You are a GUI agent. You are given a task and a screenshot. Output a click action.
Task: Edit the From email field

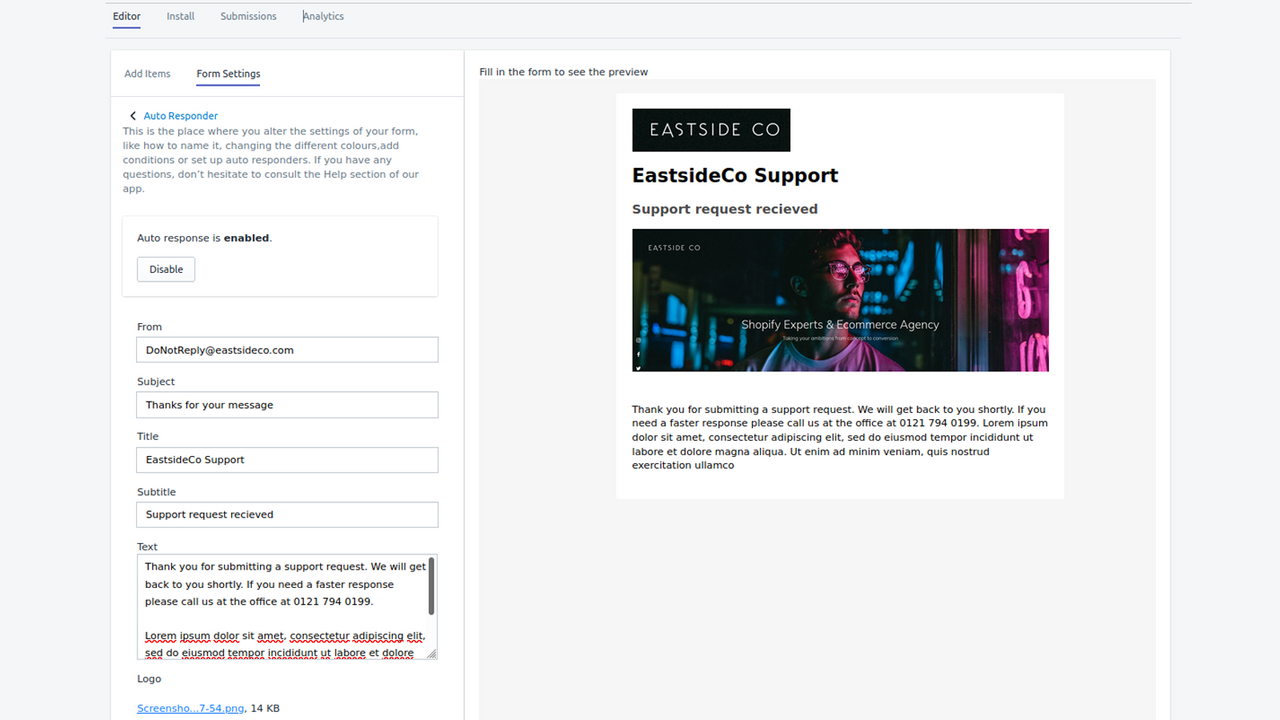[287, 350]
